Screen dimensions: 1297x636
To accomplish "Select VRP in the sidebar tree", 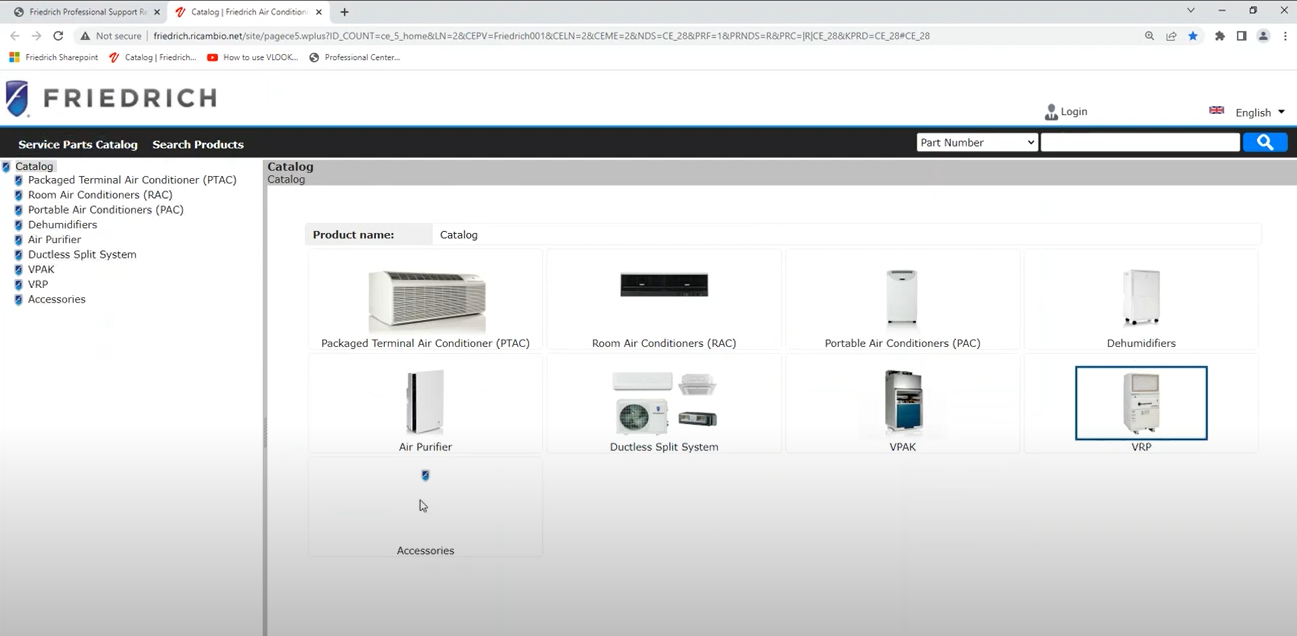I will click(x=38, y=284).
